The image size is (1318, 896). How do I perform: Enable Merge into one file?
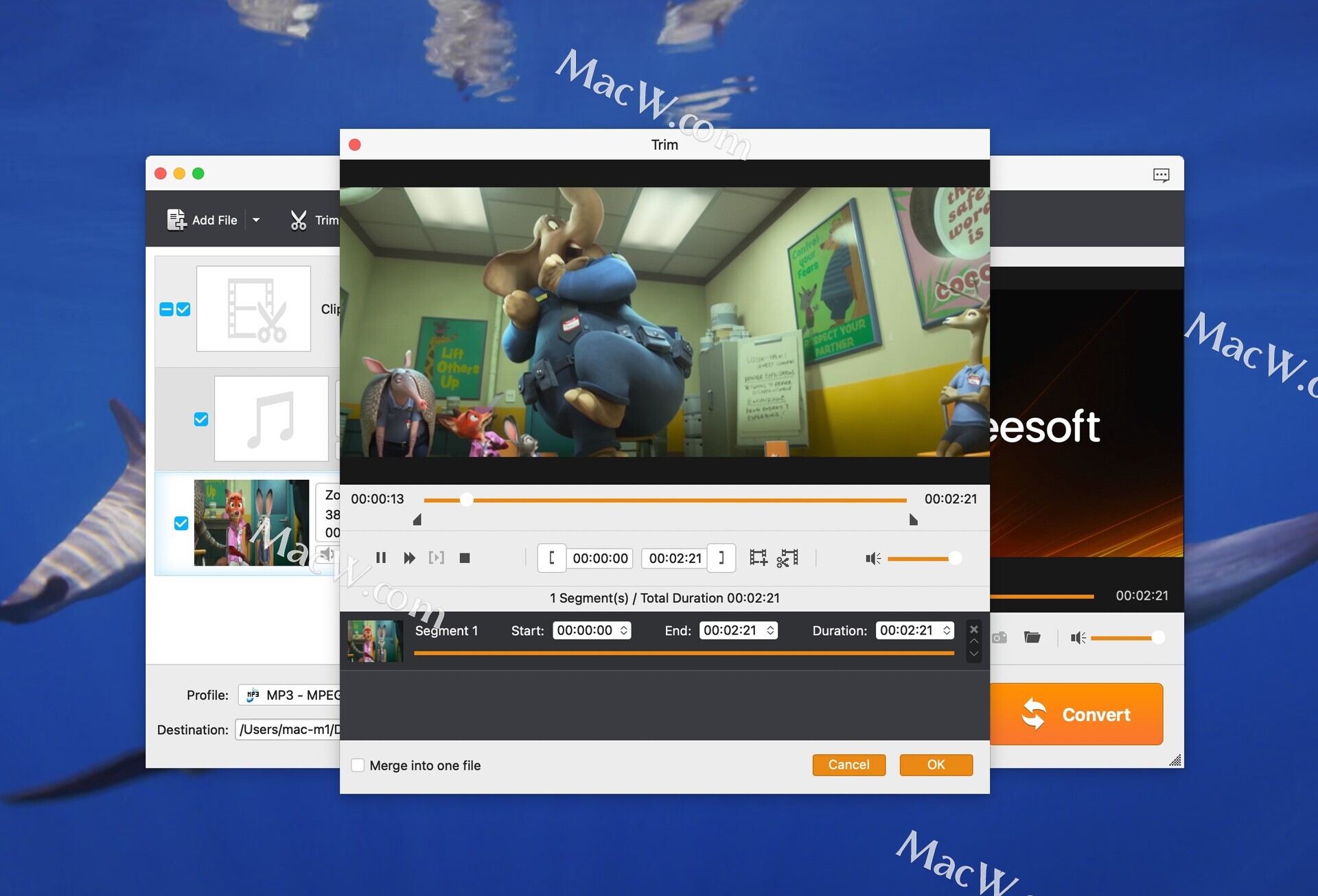tap(358, 766)
